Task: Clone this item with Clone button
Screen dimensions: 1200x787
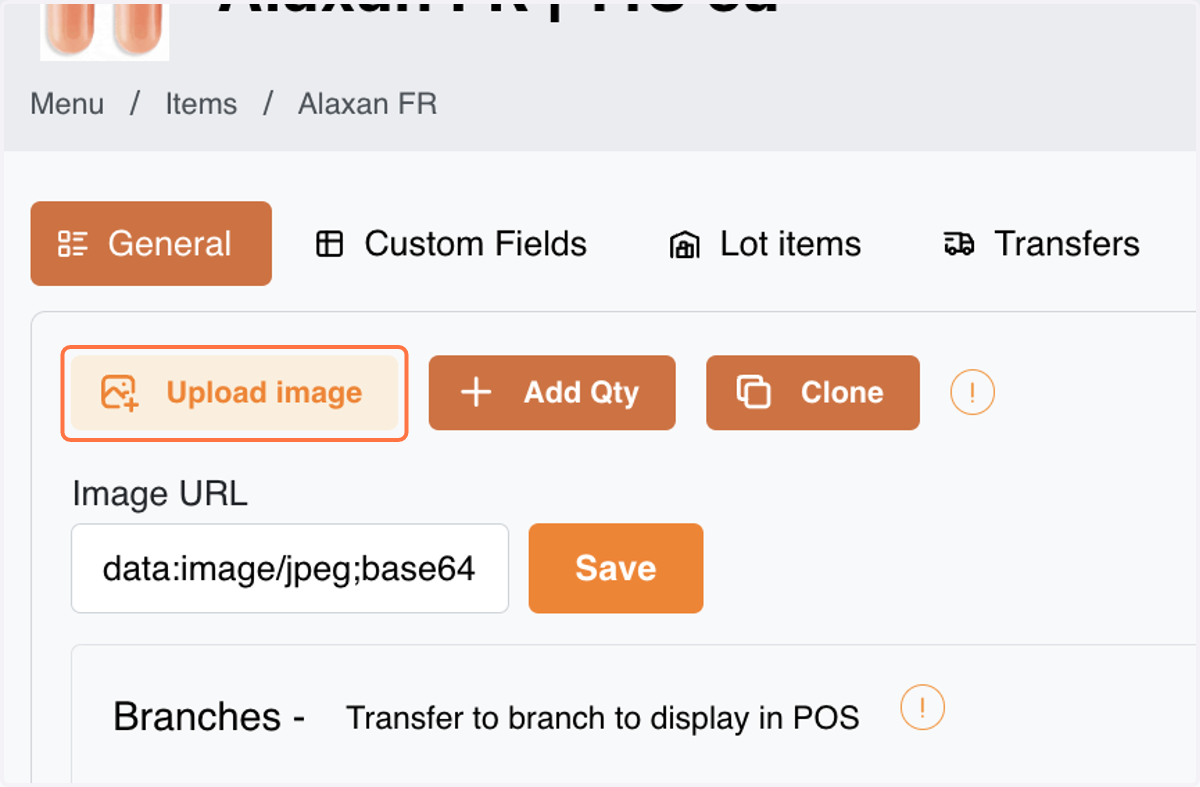Action: [813, 393]
